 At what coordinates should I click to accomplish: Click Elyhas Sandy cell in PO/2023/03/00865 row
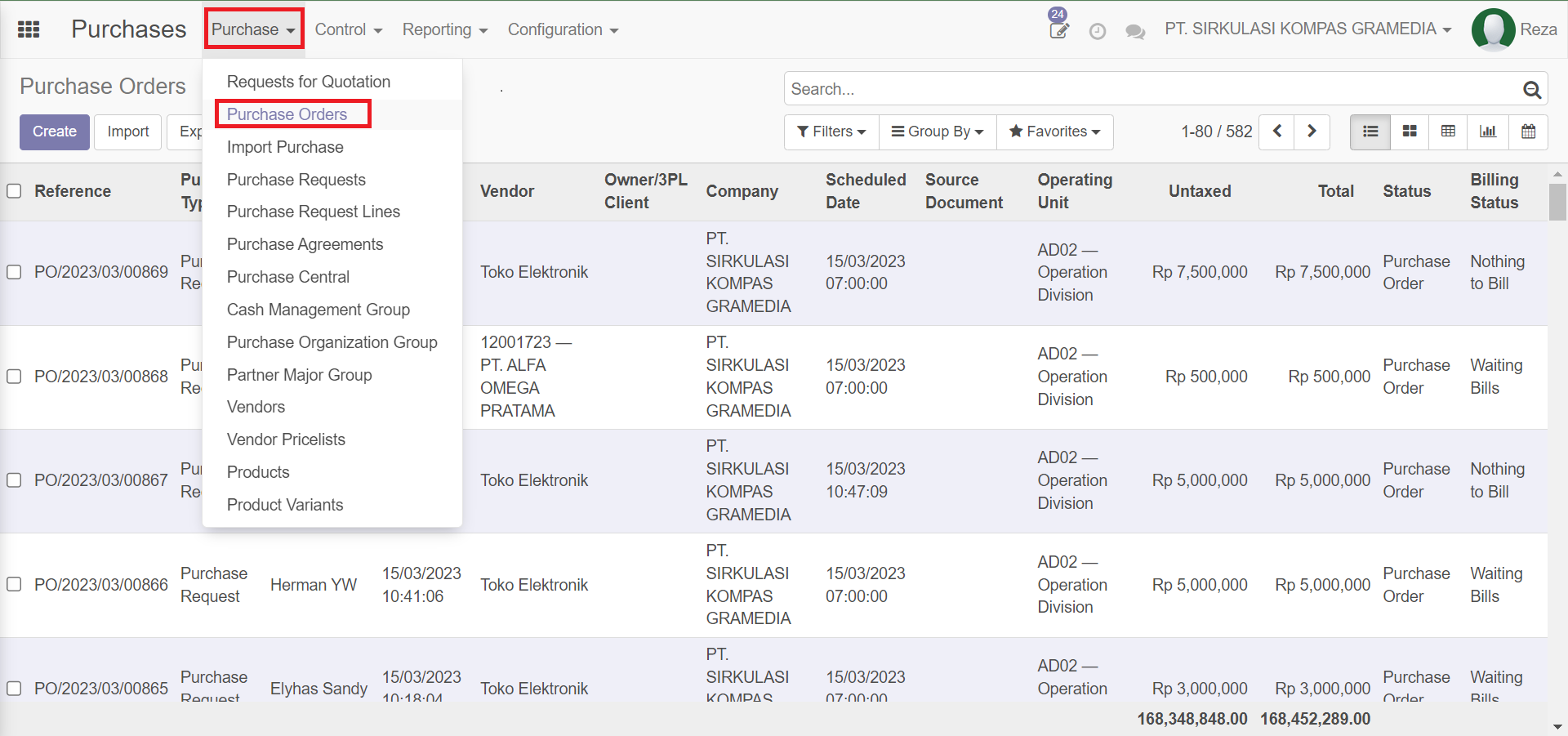[x=318, y=689]
